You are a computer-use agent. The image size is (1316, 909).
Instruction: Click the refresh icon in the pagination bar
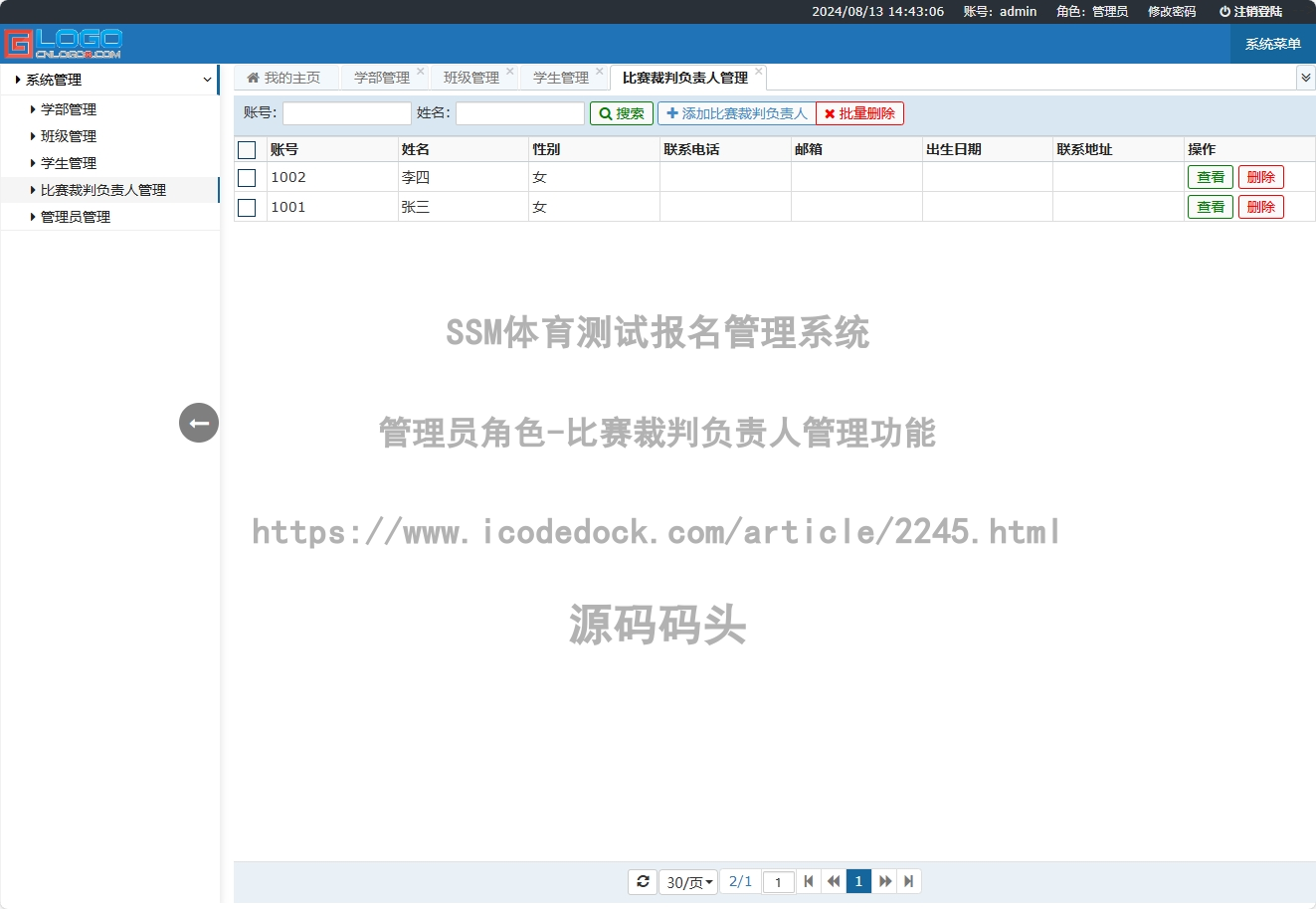643,881
